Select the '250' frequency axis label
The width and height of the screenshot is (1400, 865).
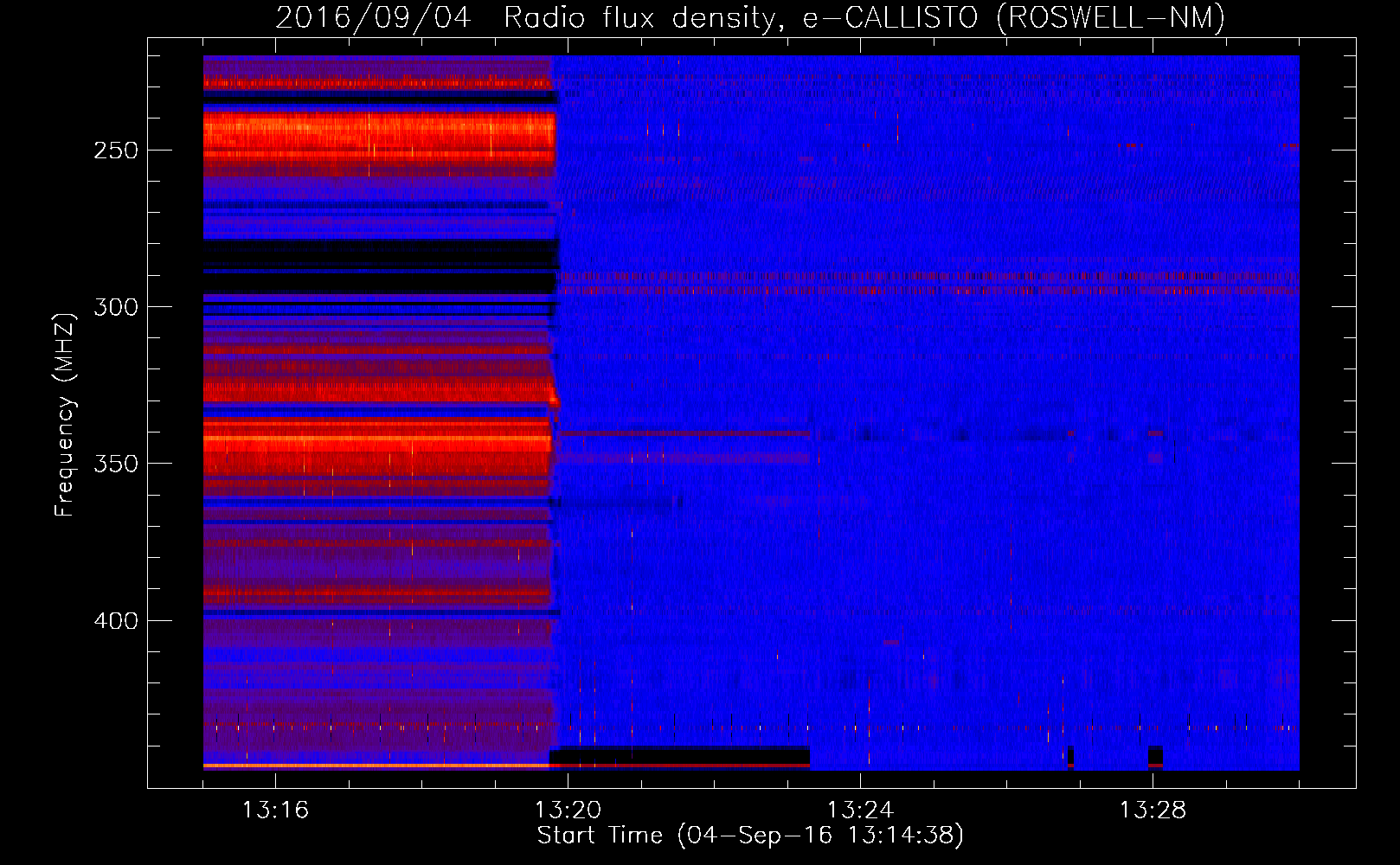[116, 151]
